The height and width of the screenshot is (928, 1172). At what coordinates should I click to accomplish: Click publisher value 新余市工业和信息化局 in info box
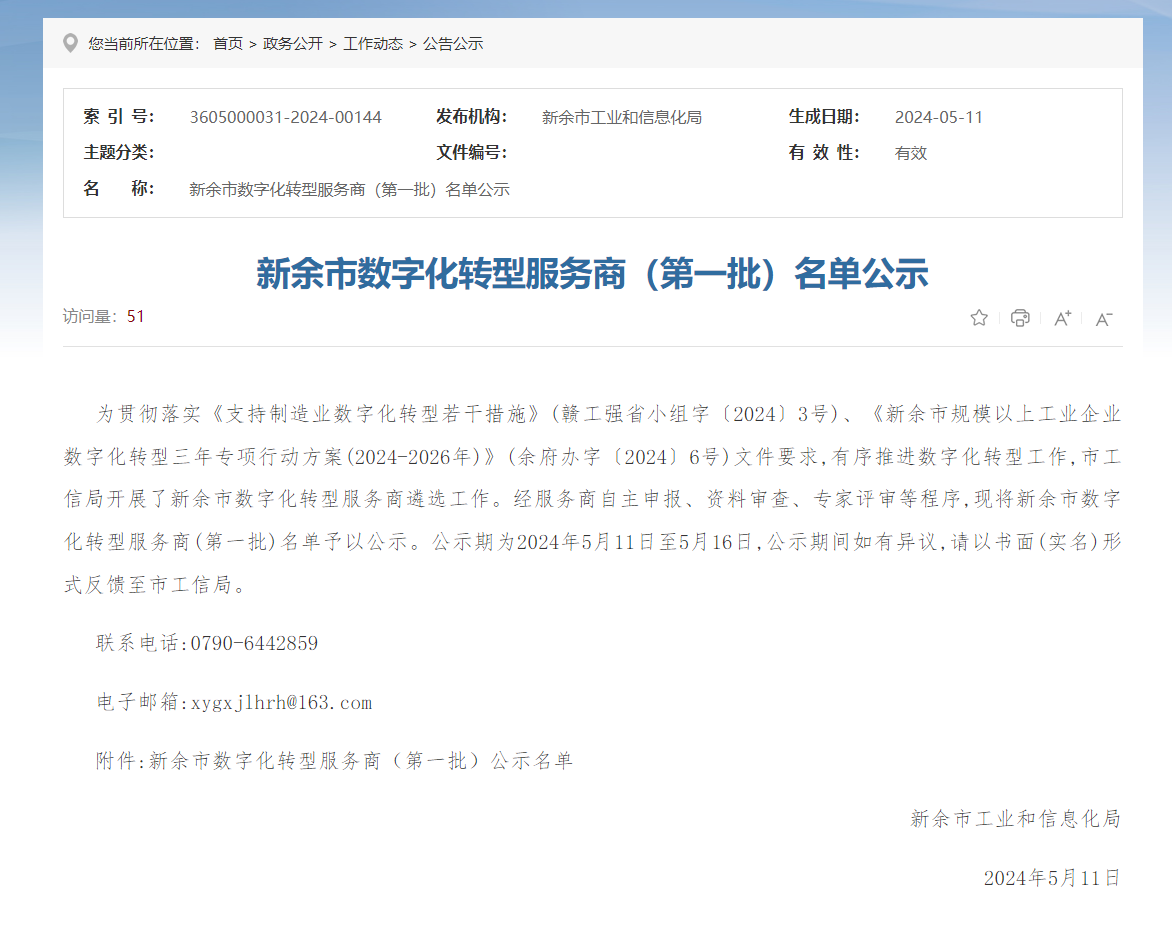(x=622, y=117)
